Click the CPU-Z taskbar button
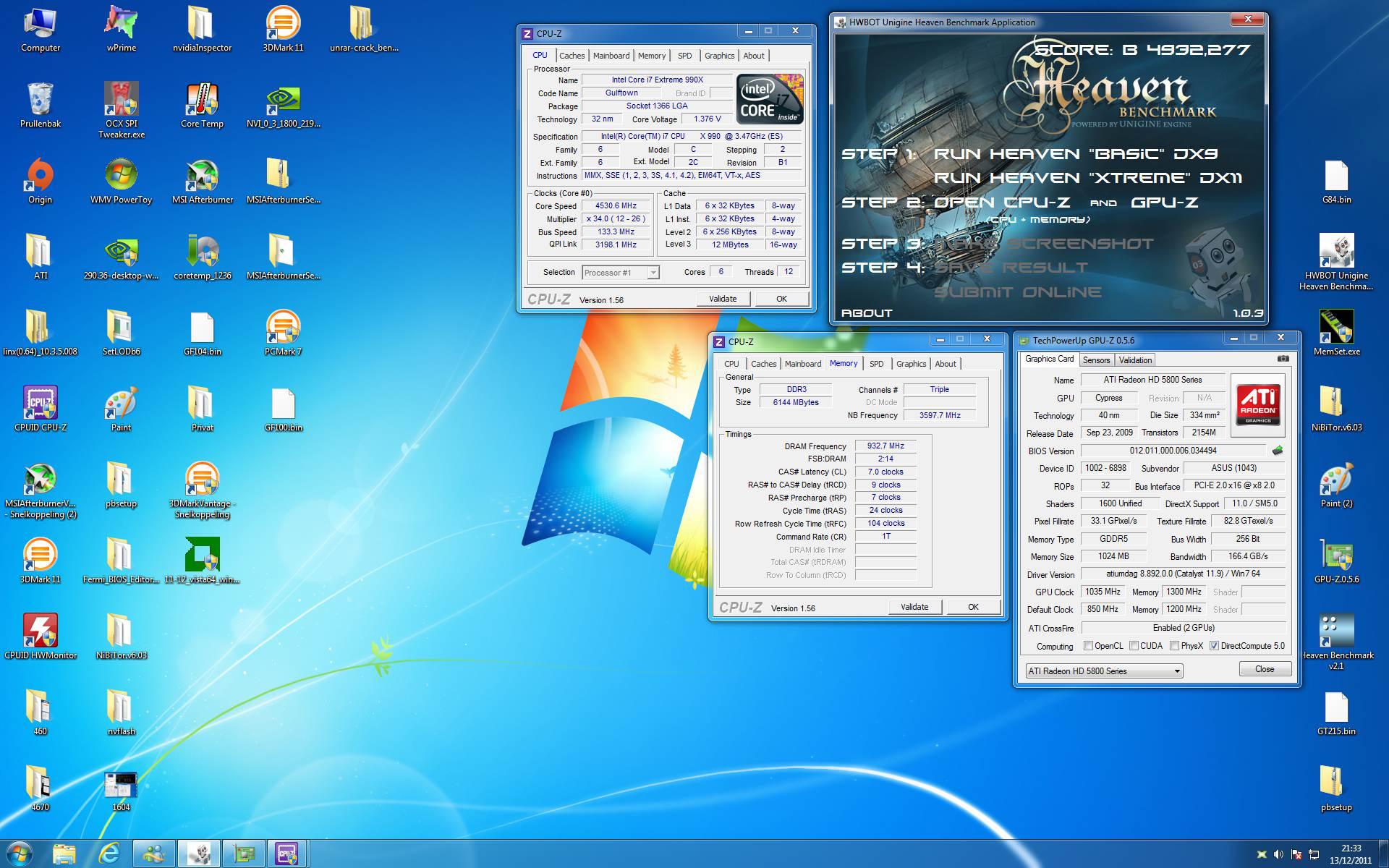The image size is (1389, 868). click(287, 854)
